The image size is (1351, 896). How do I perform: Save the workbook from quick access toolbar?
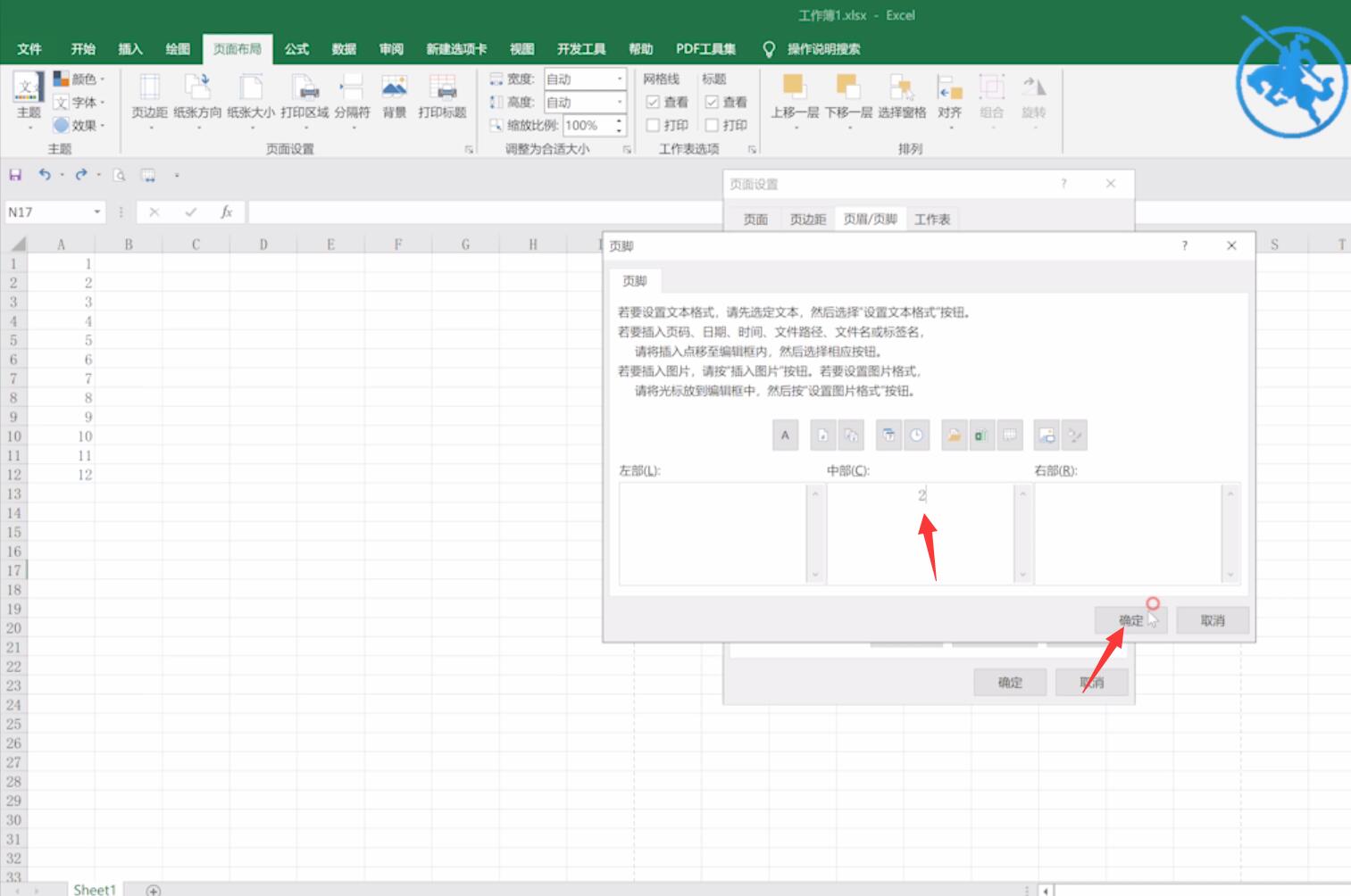(15, 175)
